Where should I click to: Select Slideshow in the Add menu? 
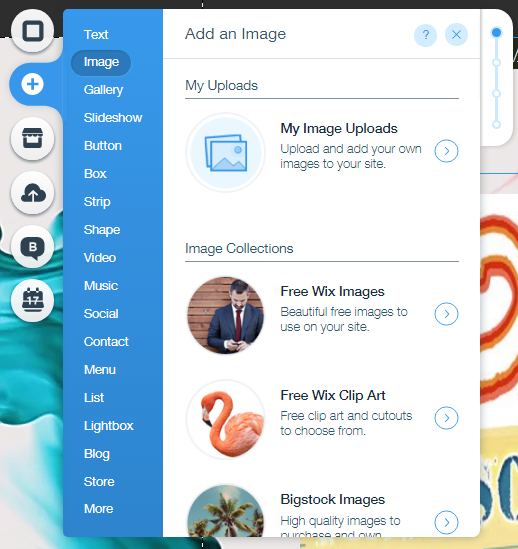coord(113,118)
